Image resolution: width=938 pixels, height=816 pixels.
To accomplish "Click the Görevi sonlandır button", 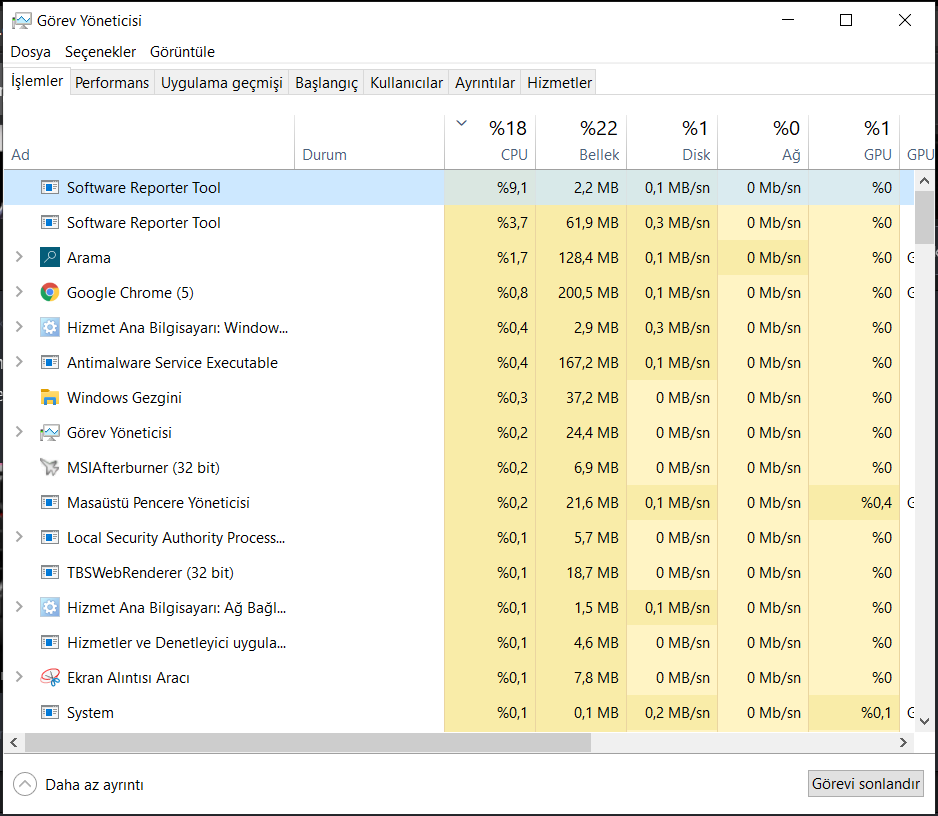I will pyautogui.click(x=865, y=784).
